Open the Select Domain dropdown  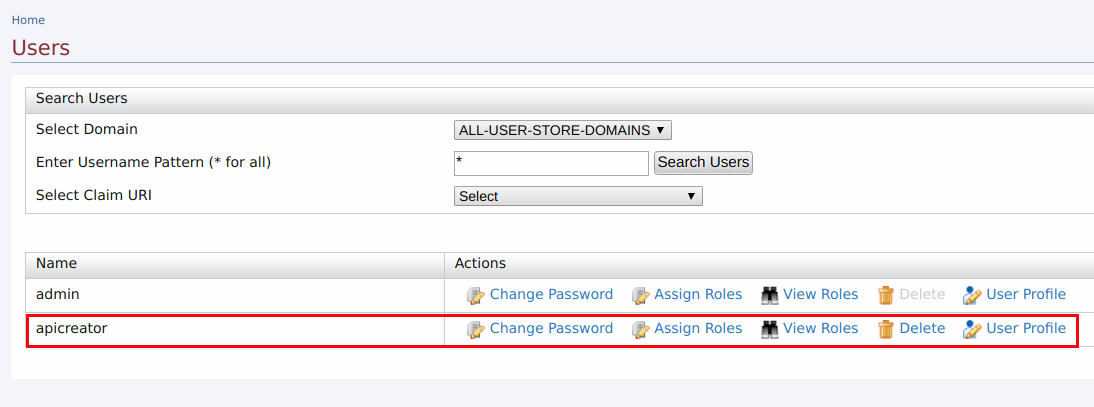[562, 130]
